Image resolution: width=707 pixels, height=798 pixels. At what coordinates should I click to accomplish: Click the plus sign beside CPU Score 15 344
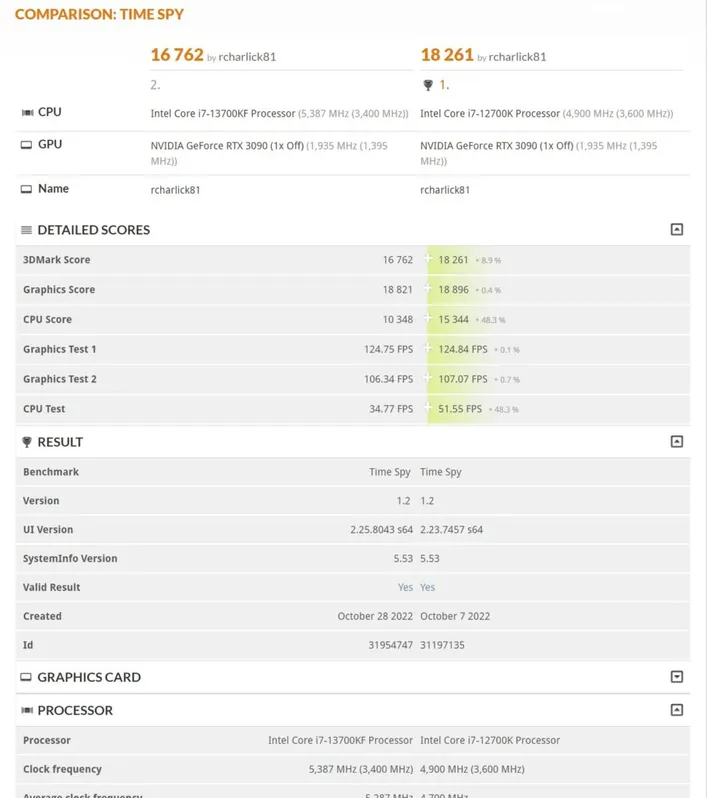[x=428, y=320]
